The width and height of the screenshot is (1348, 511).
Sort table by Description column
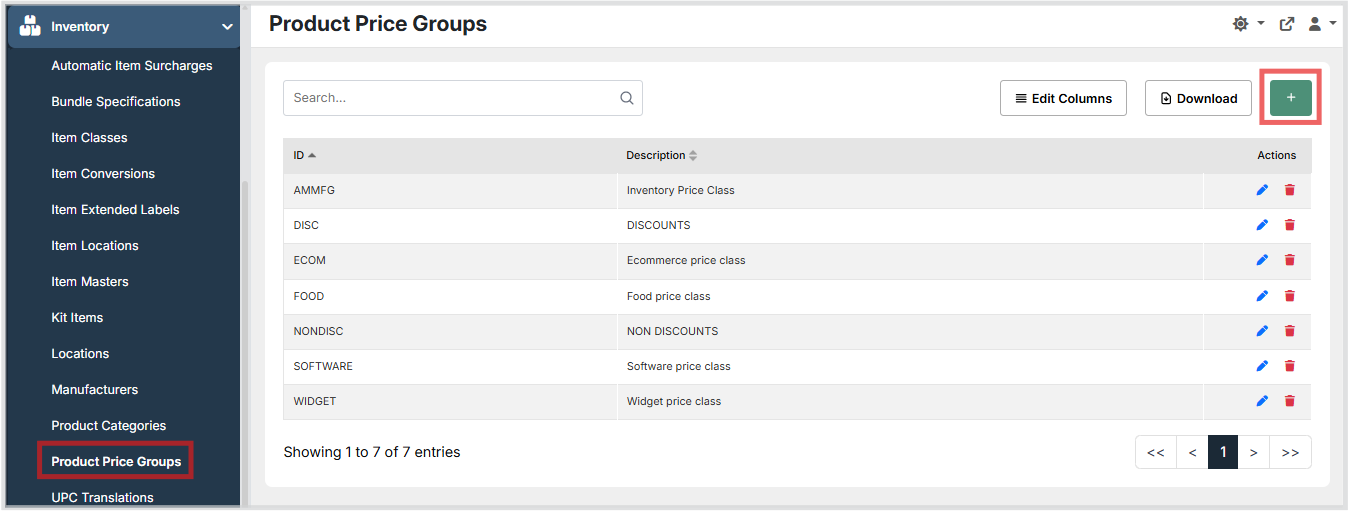662,155
